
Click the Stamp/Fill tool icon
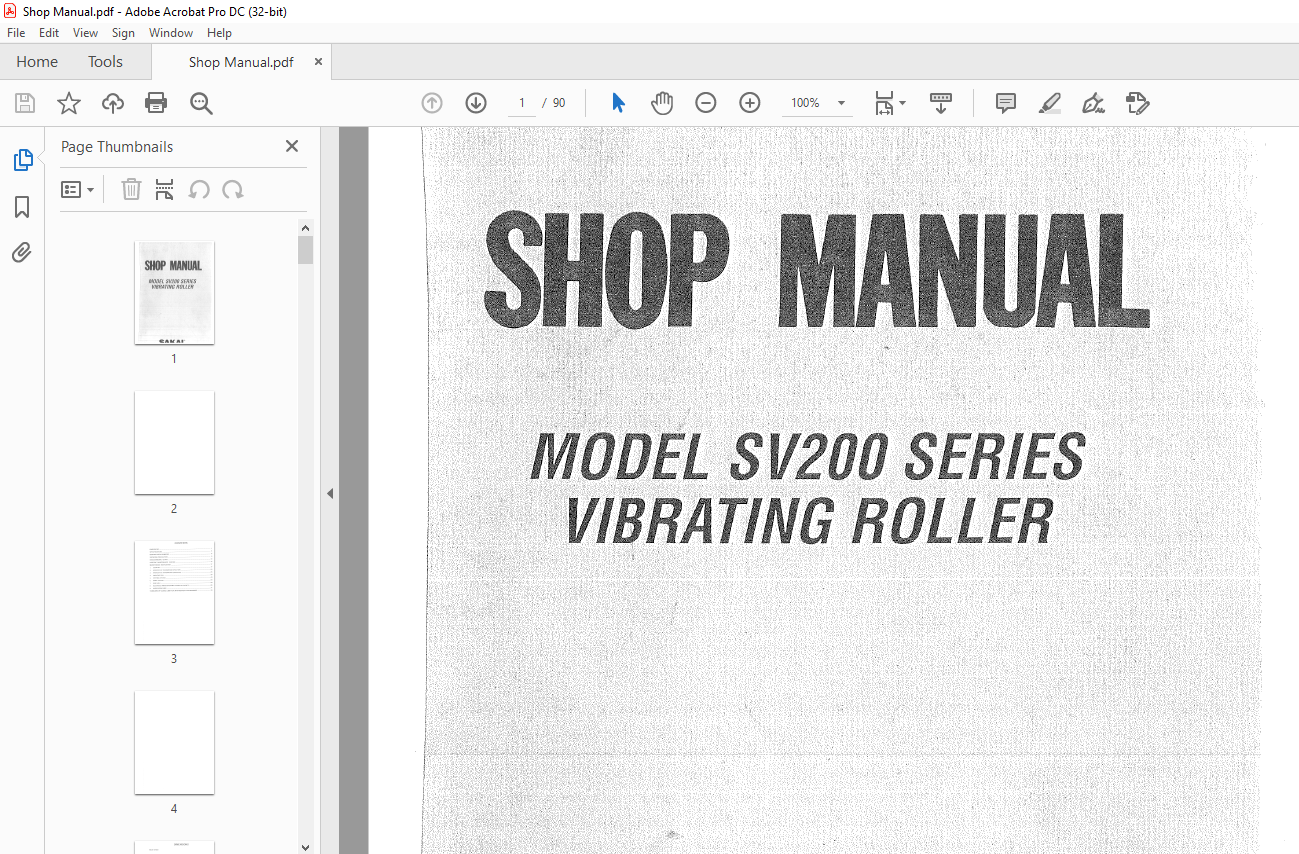pos(1137,103)
